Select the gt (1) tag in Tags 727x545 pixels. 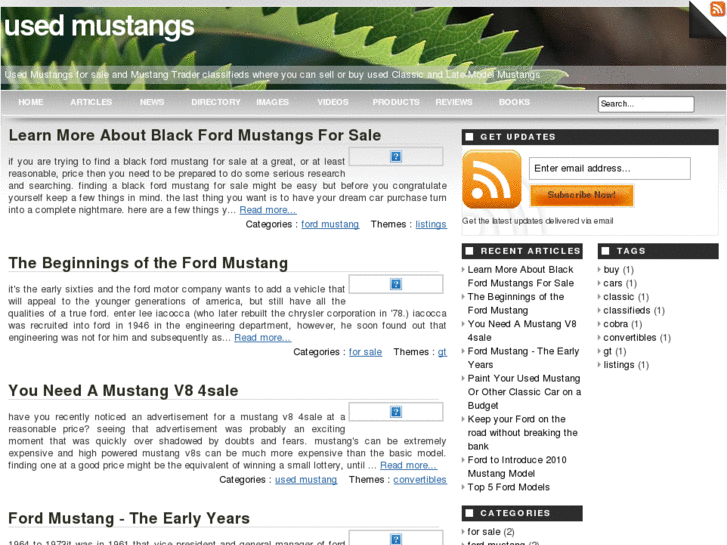615,351
